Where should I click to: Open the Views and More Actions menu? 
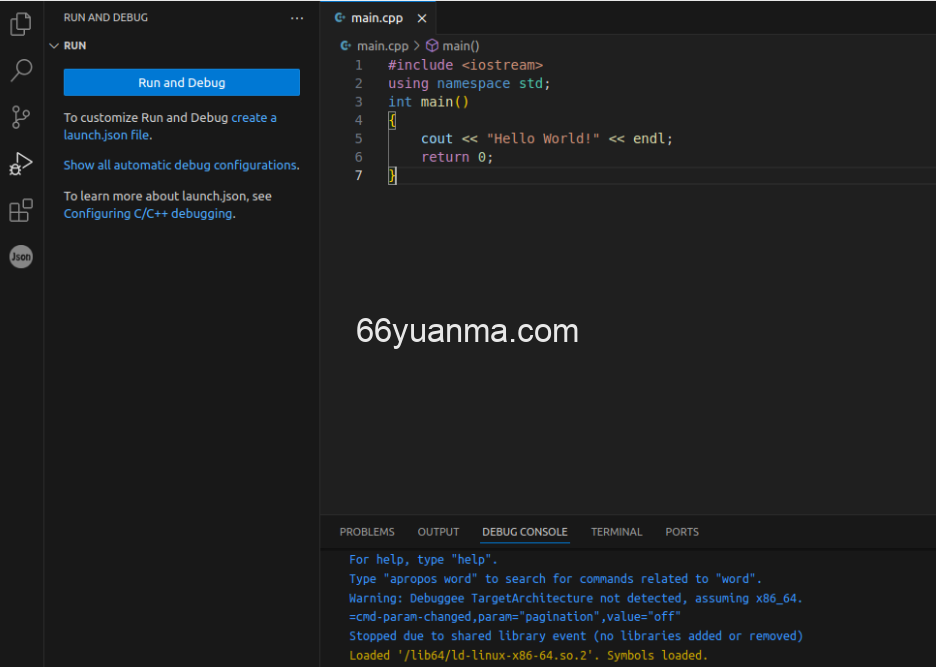click(x=296, y=17)
